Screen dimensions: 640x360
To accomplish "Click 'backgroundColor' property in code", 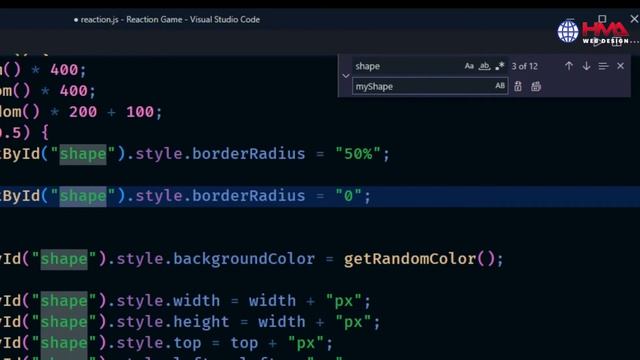I will click(244, 259).
